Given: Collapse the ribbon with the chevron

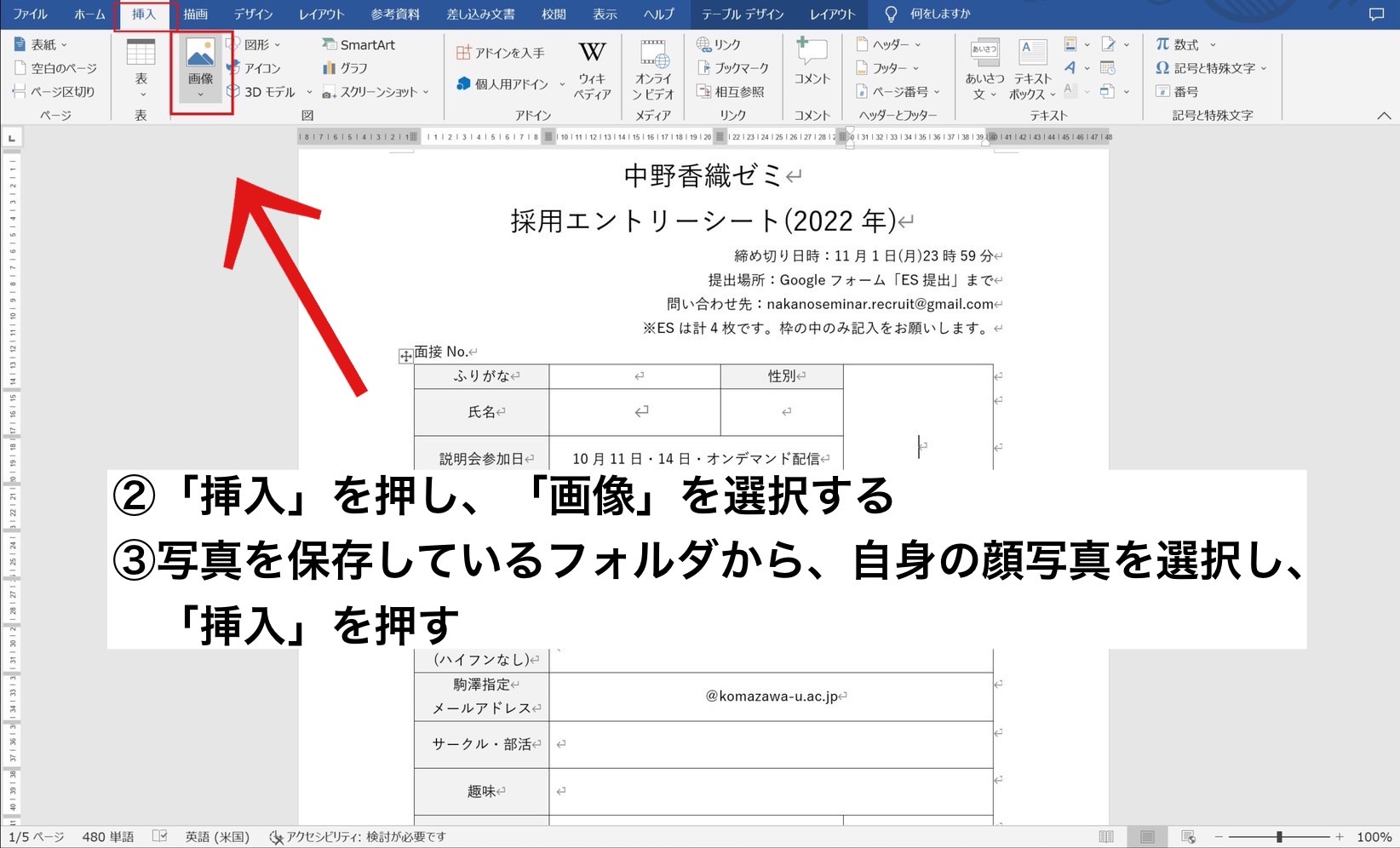Looking at the screenshot, I should click(1384, 115).
